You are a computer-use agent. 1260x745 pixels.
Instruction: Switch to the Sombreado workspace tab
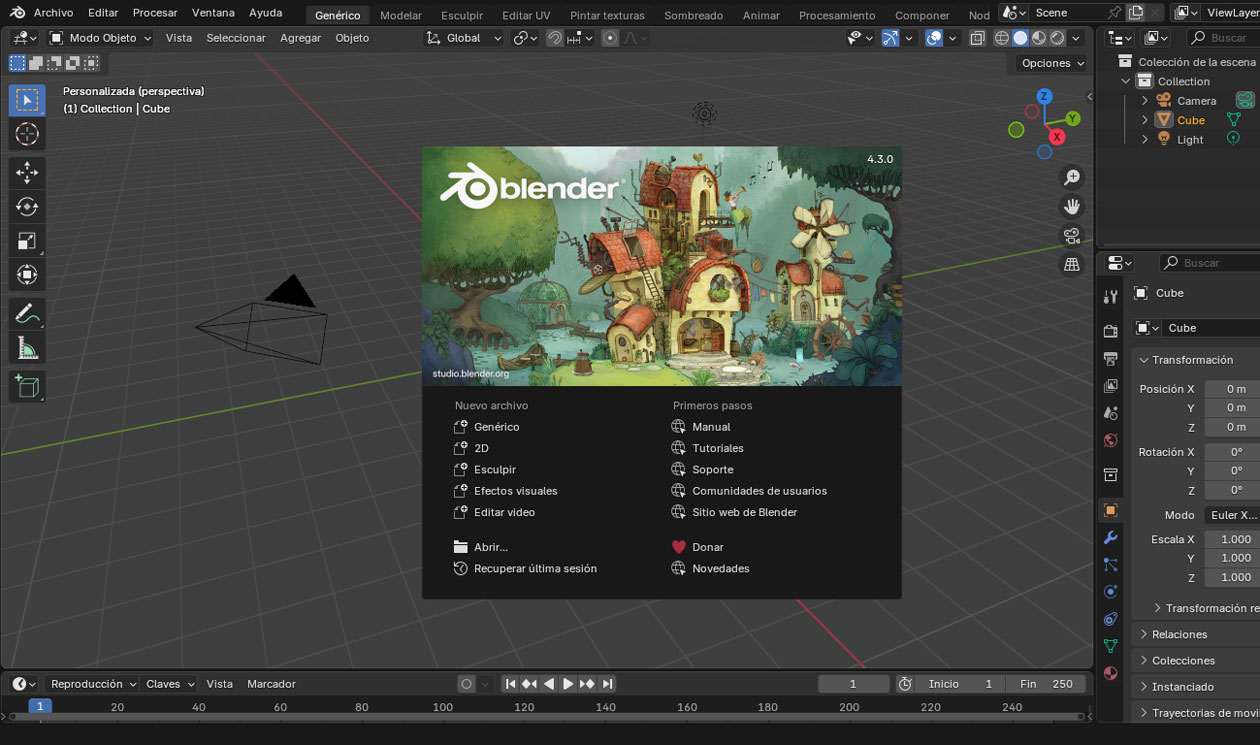[x=693, y=15]
